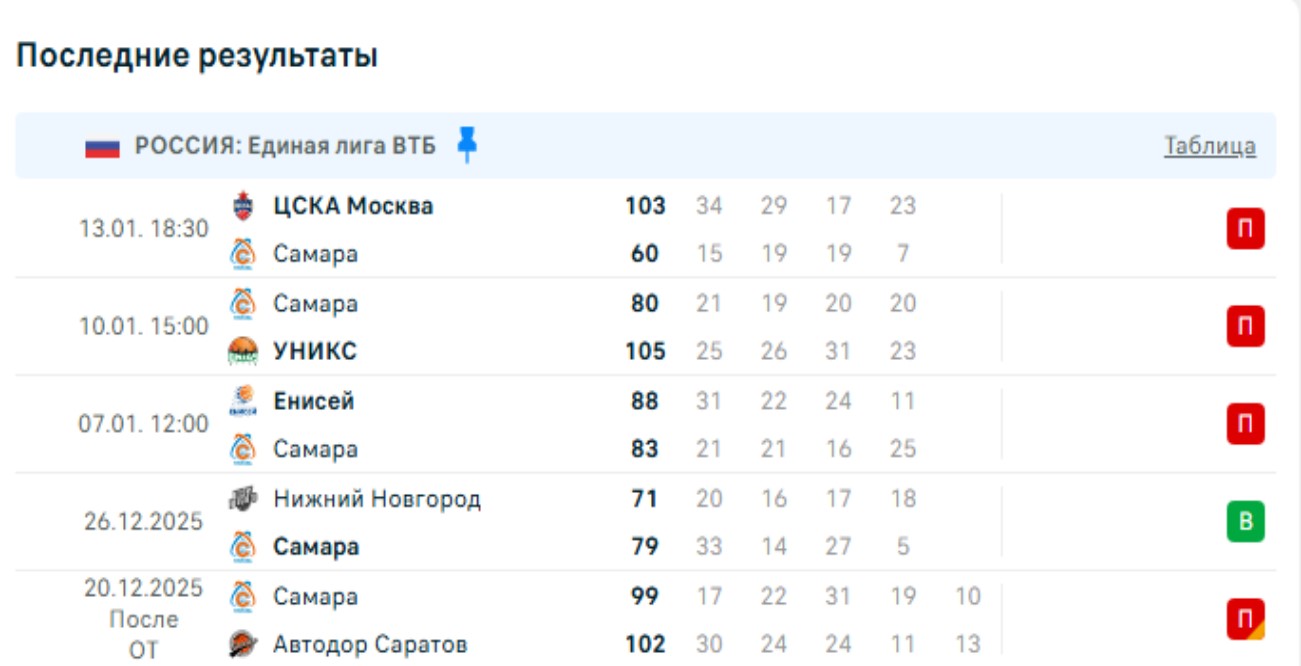Open the ЦСКА Москва team name

click(x=353, y=206)
